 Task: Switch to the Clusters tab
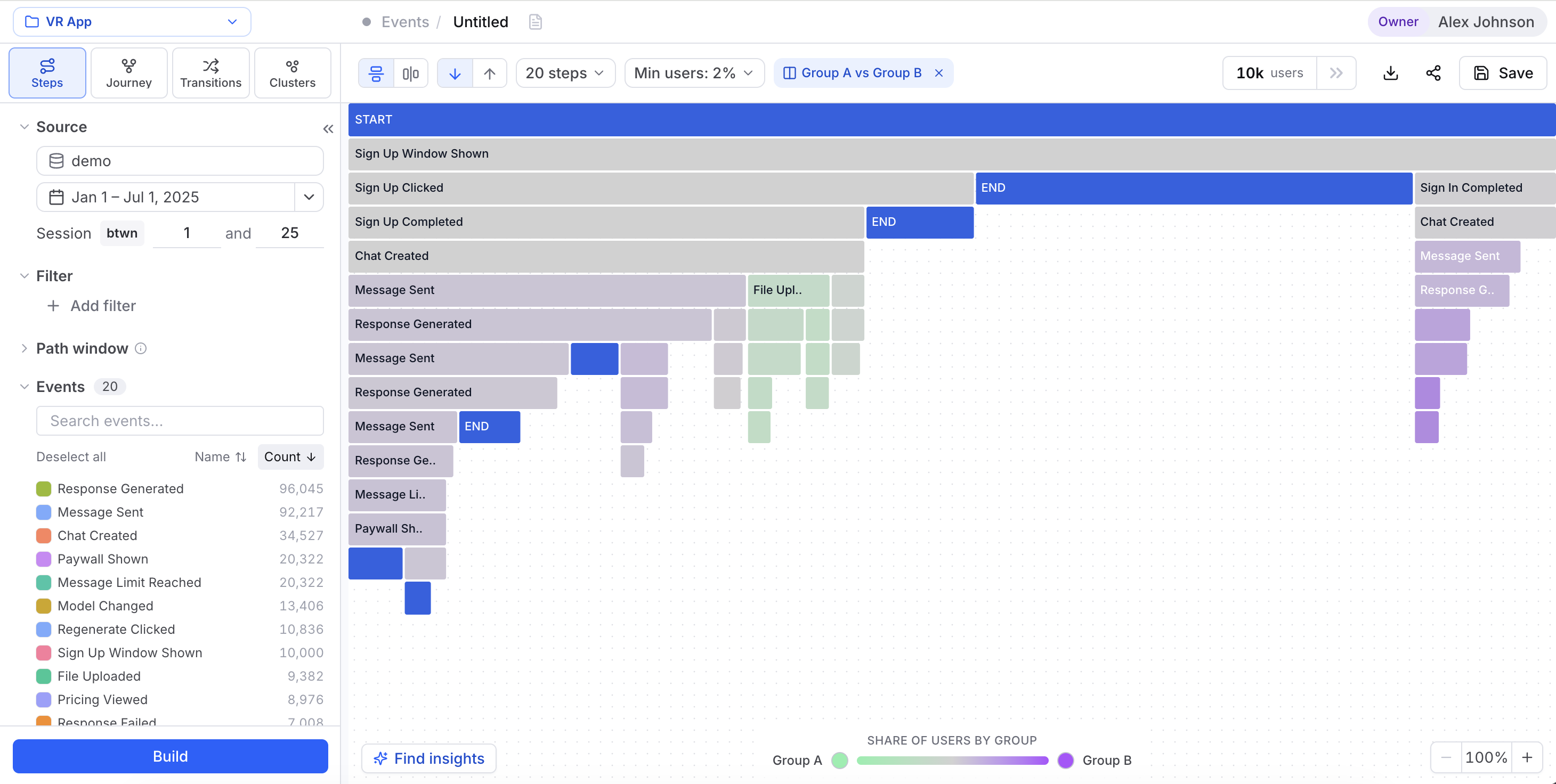tap(293, 73)
